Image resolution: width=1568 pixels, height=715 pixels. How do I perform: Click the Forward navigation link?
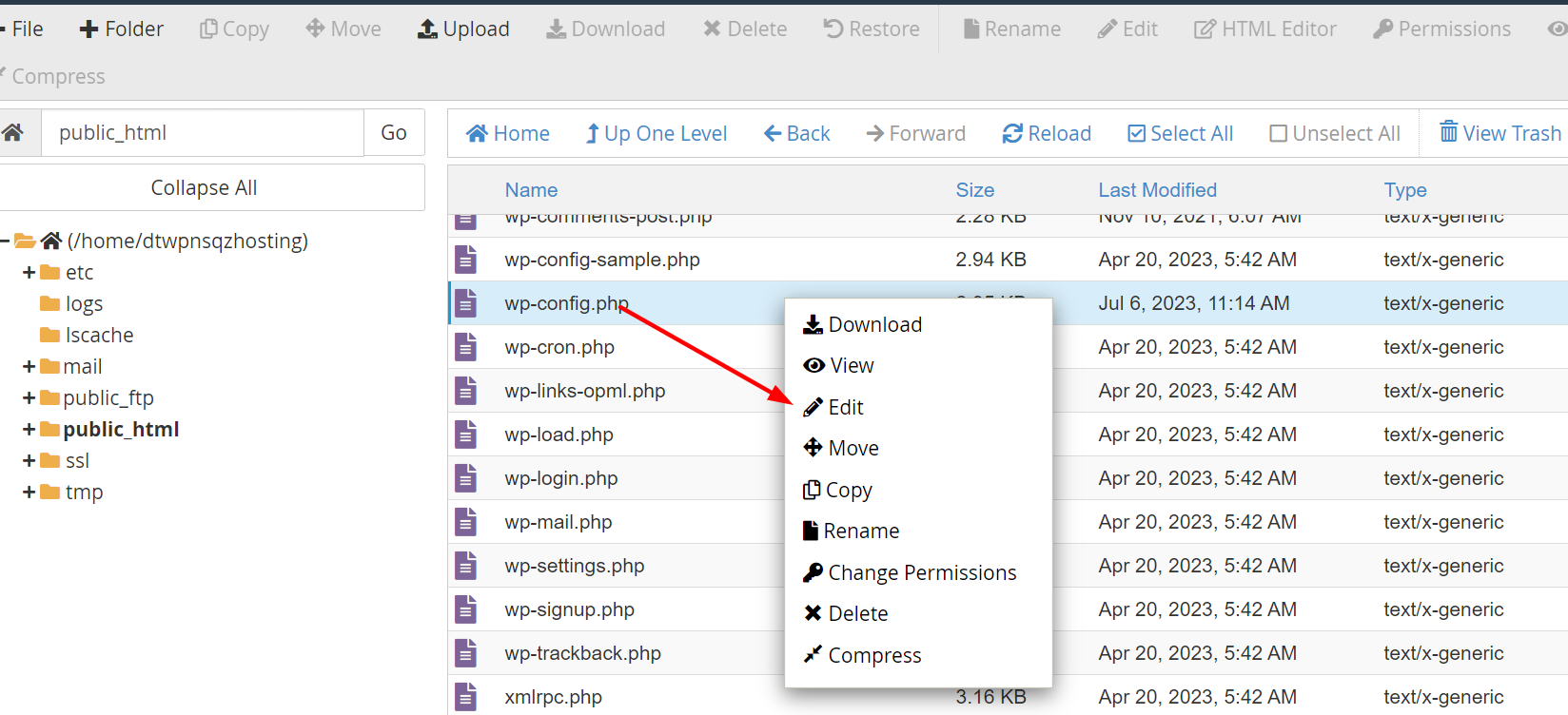(915, 133)
